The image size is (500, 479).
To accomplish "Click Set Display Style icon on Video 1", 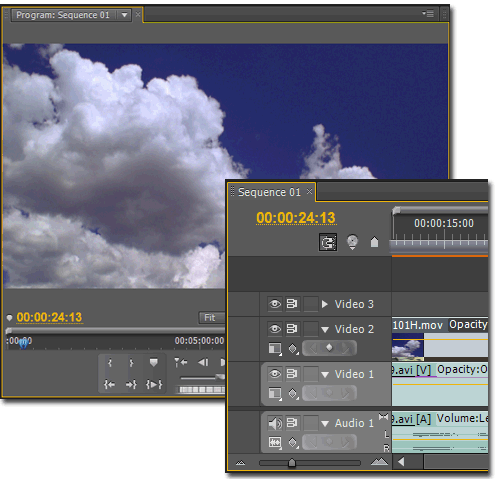I will tap(275, 394).
